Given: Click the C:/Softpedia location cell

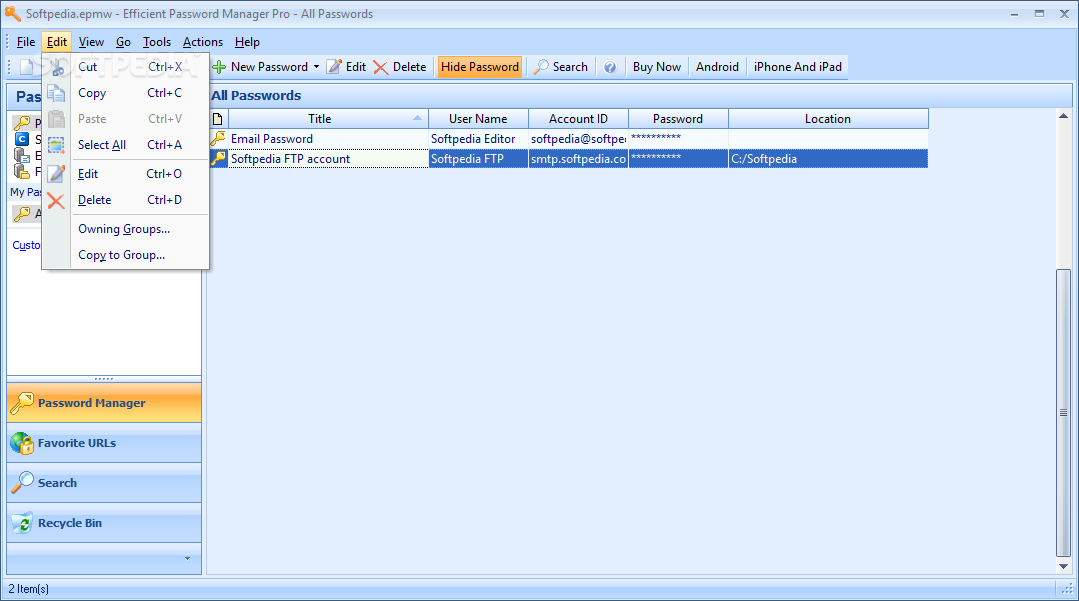Looking at the screenshot, I should click(x=828, y=159).
